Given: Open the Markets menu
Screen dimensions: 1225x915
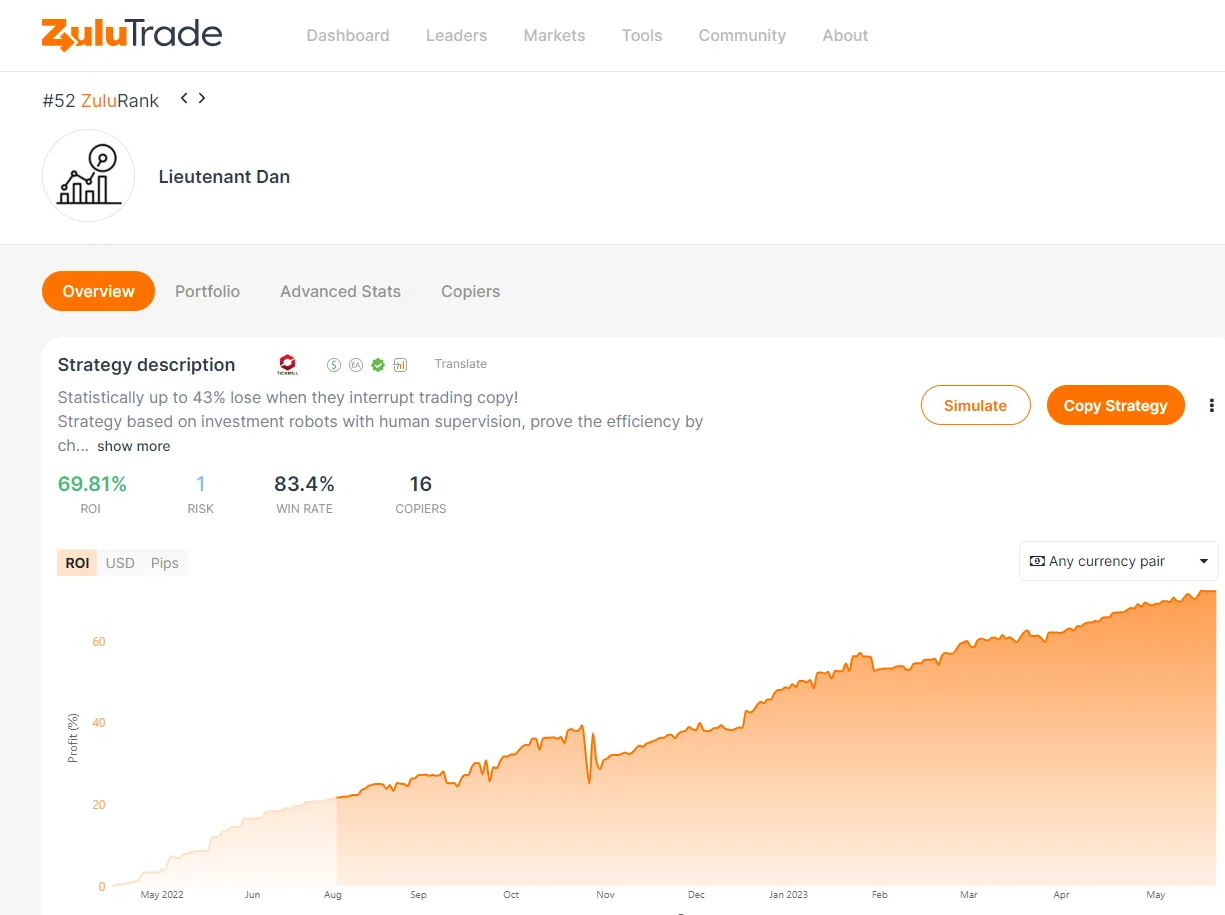Looking at the screenshot, I should [x=554, y=35].
